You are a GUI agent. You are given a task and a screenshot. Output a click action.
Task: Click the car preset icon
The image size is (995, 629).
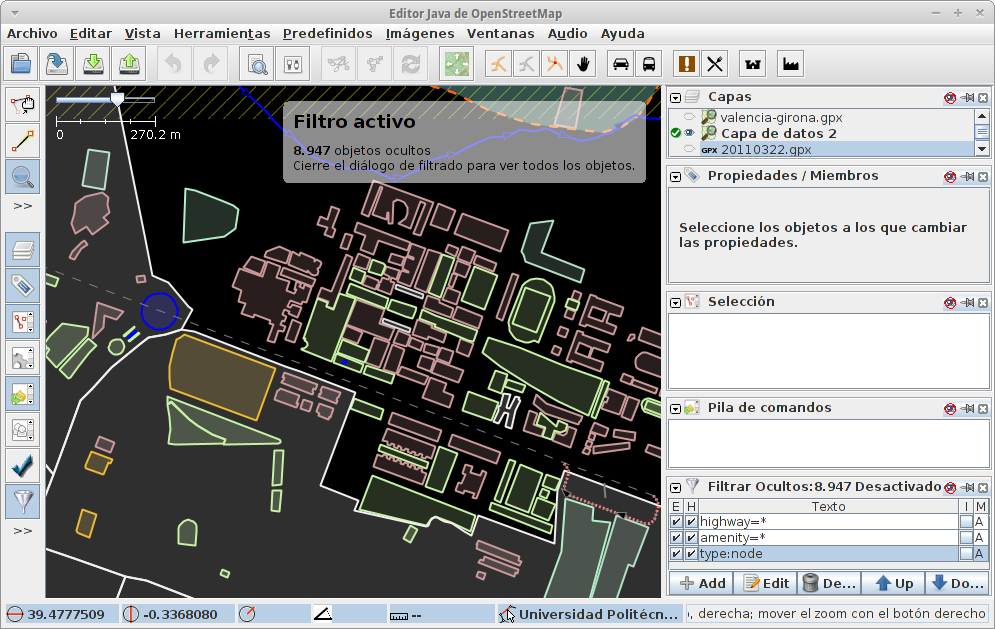[621, 64]
